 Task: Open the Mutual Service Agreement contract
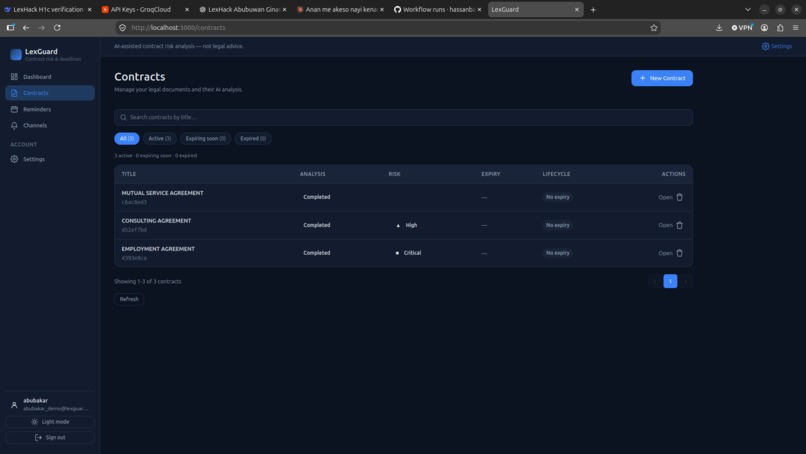(665, 197)
